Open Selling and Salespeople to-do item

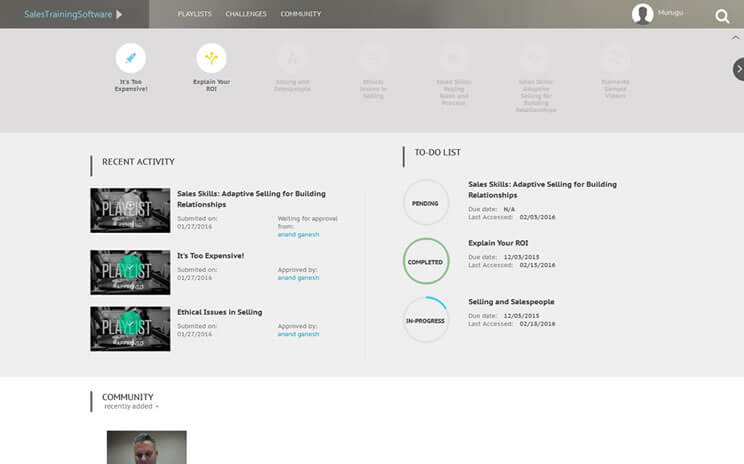tap(511, 301)
